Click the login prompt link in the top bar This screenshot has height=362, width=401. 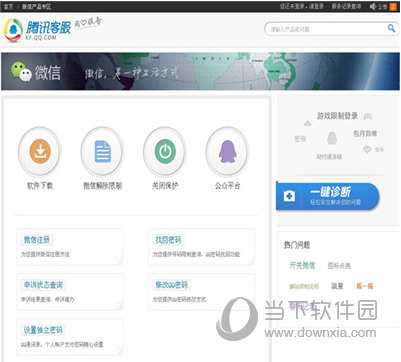pos(302,6)
